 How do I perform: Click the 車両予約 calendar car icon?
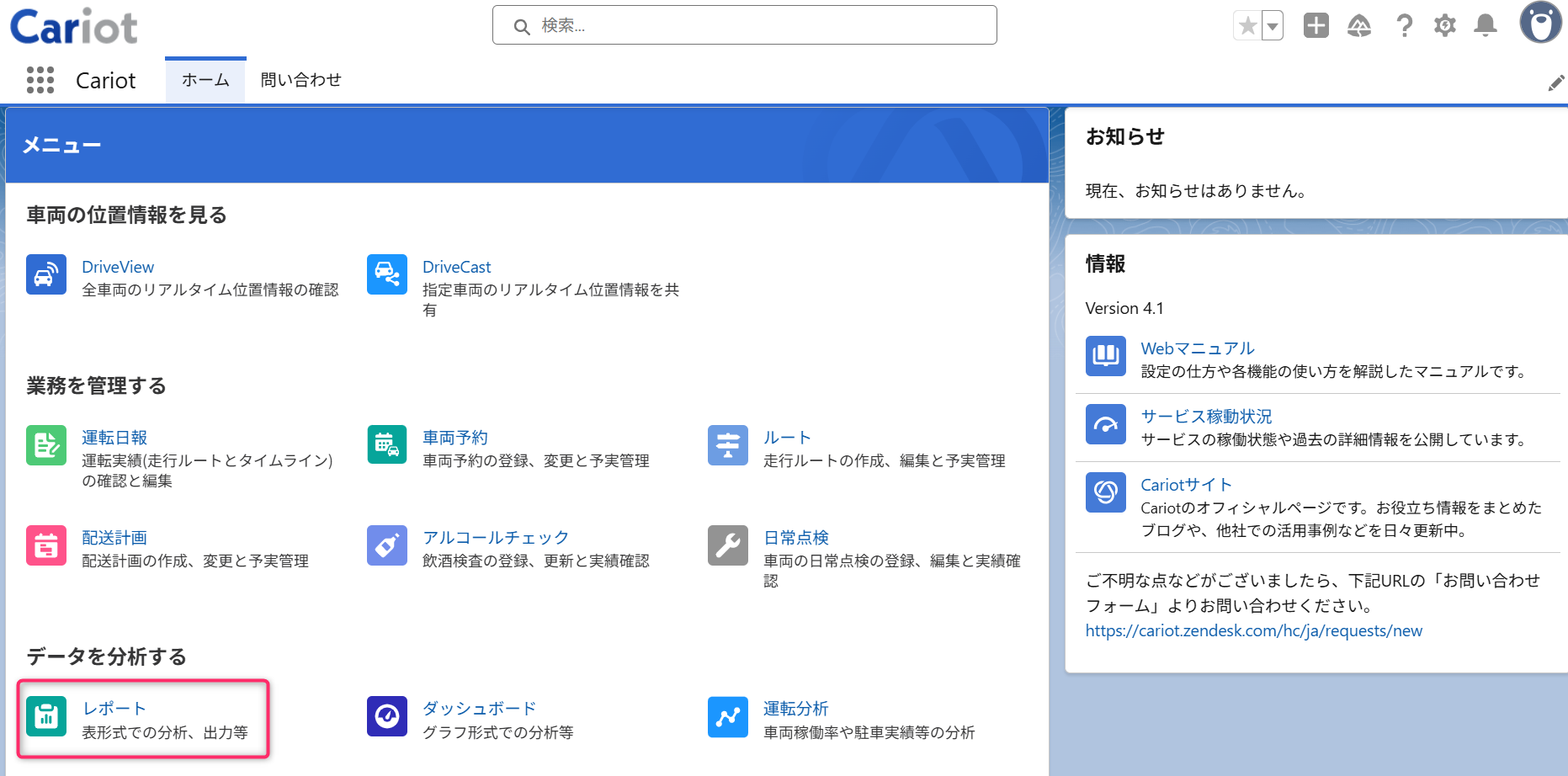[x=387, y=445]
